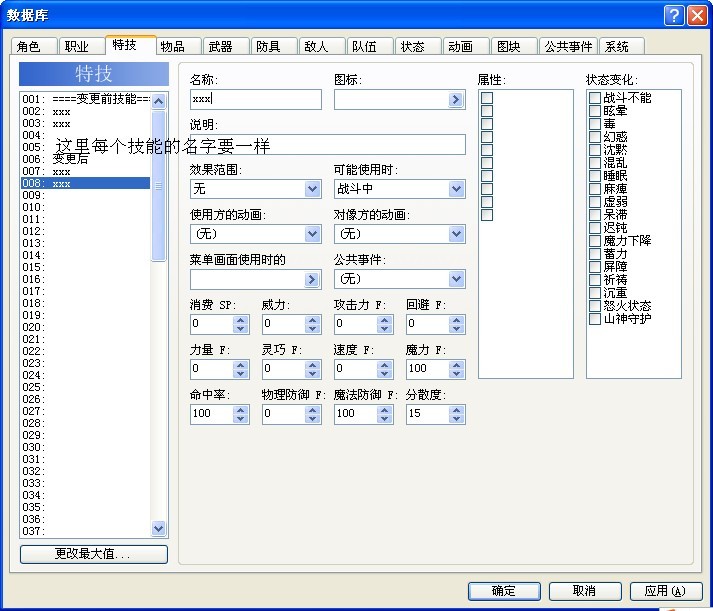Click the 应用(A) button

coord(666,591)
